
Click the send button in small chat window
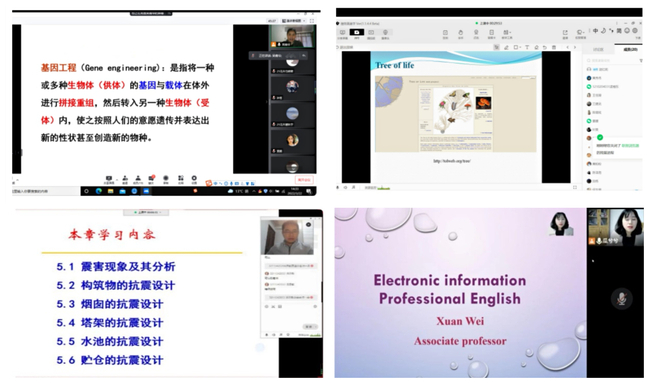coord(310,326)
